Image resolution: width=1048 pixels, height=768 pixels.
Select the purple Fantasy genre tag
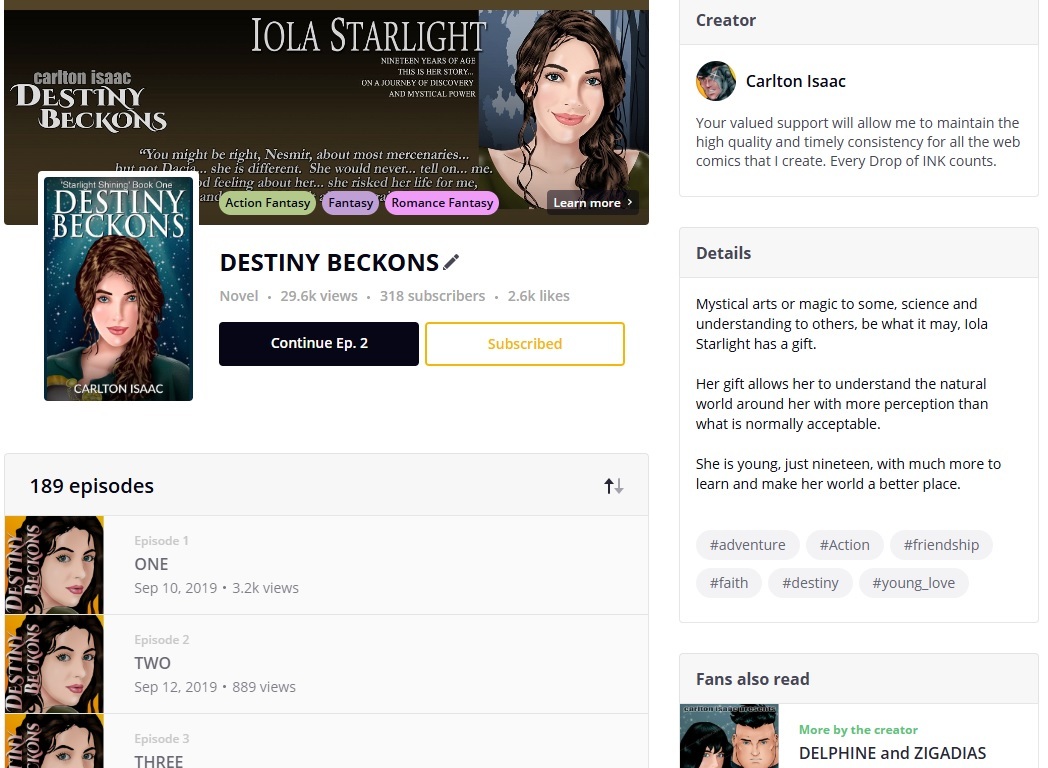coord(350,203)
